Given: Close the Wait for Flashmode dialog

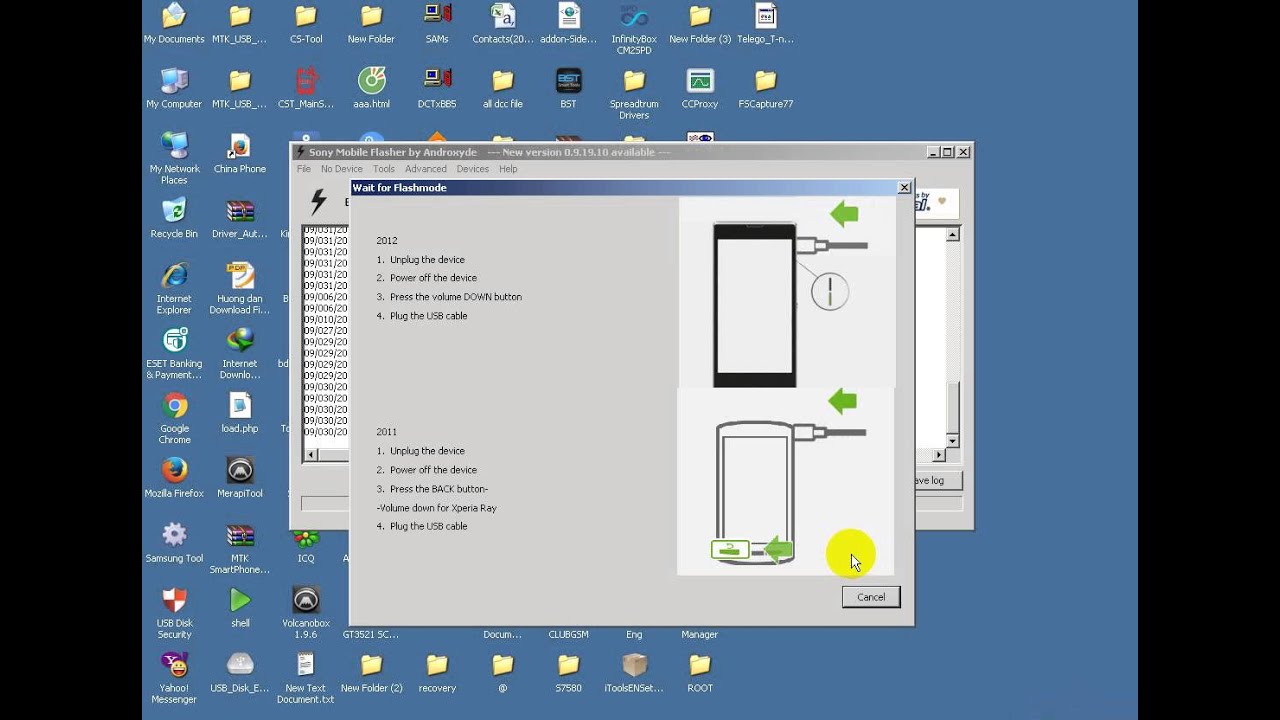Looking at the screenshot, I should 904,187.
